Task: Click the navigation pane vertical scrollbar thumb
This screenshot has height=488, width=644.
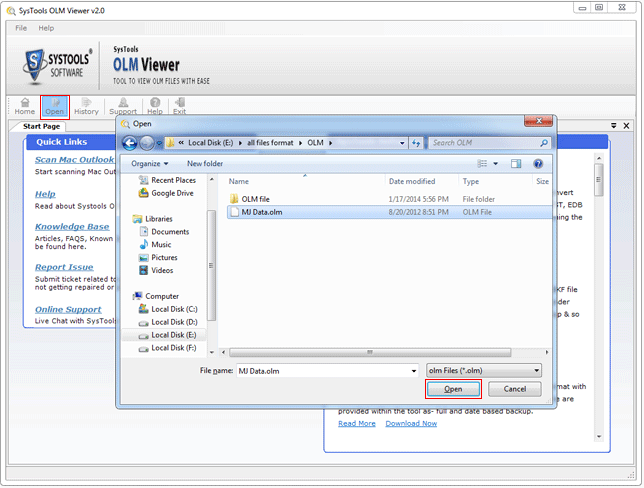Action: 211,265
